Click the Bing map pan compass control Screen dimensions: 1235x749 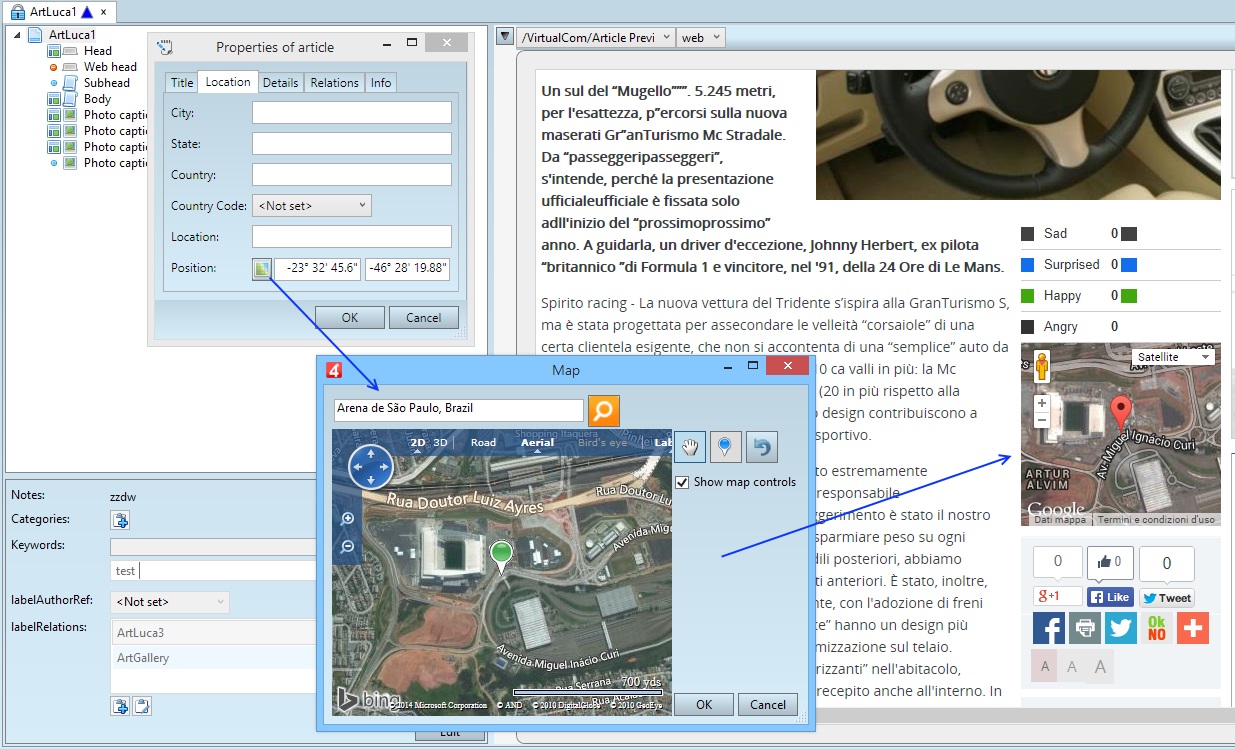(371, 467)
